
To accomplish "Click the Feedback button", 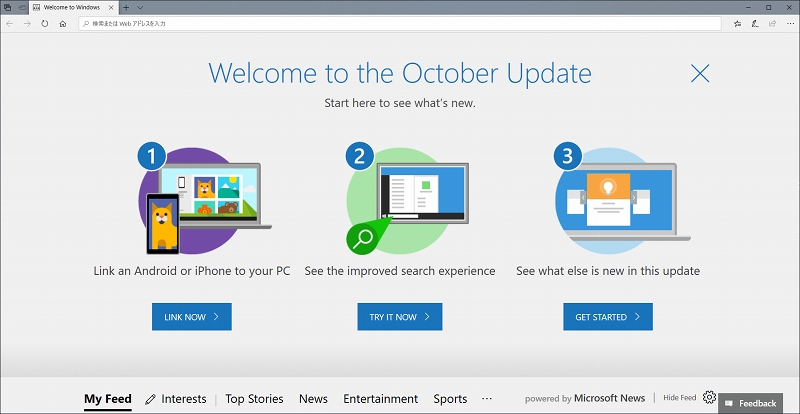I will (751, 403).
